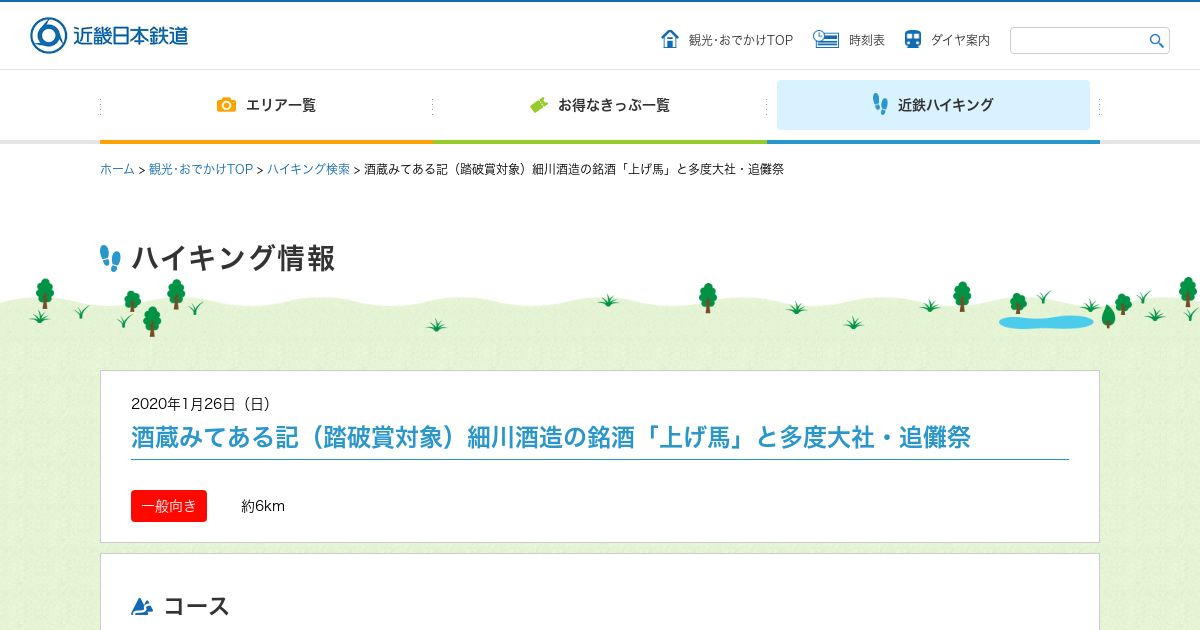
Task: Click the current page breadcrumb text 酒蔵みてある記
Action: (574, 169)
